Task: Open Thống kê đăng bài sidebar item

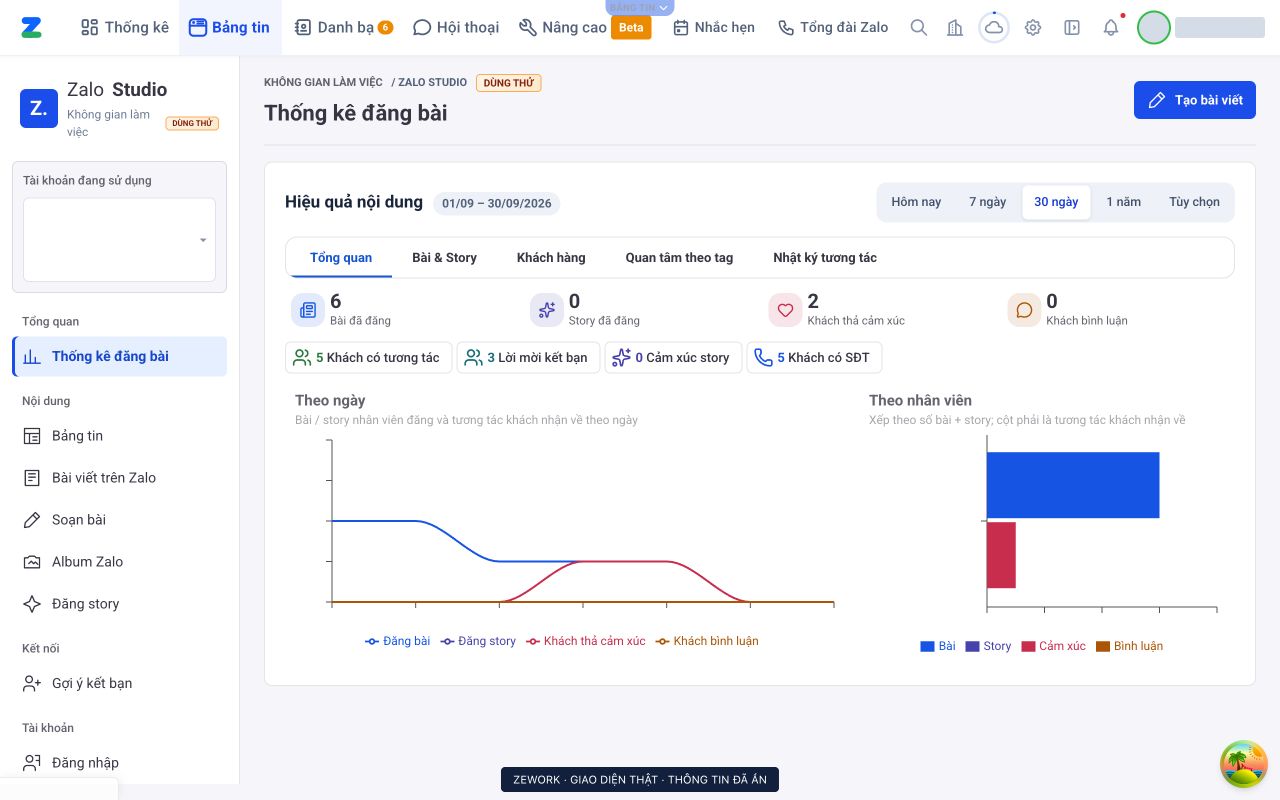Action: tap(120, 357)
